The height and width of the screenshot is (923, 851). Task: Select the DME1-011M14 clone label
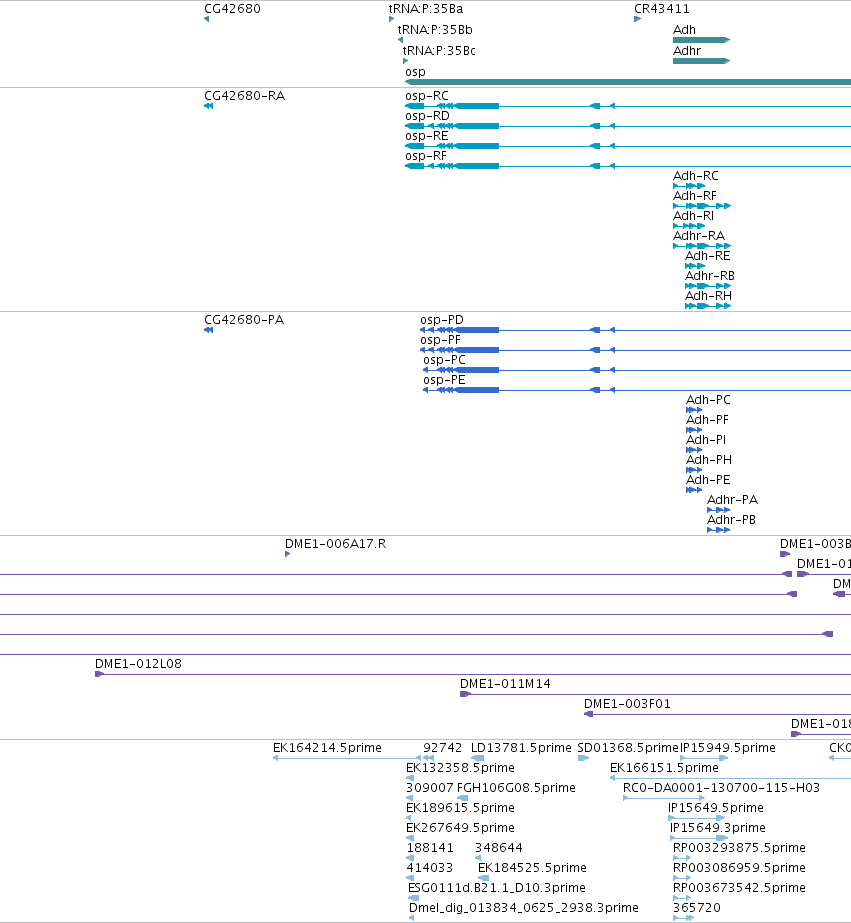506,684
